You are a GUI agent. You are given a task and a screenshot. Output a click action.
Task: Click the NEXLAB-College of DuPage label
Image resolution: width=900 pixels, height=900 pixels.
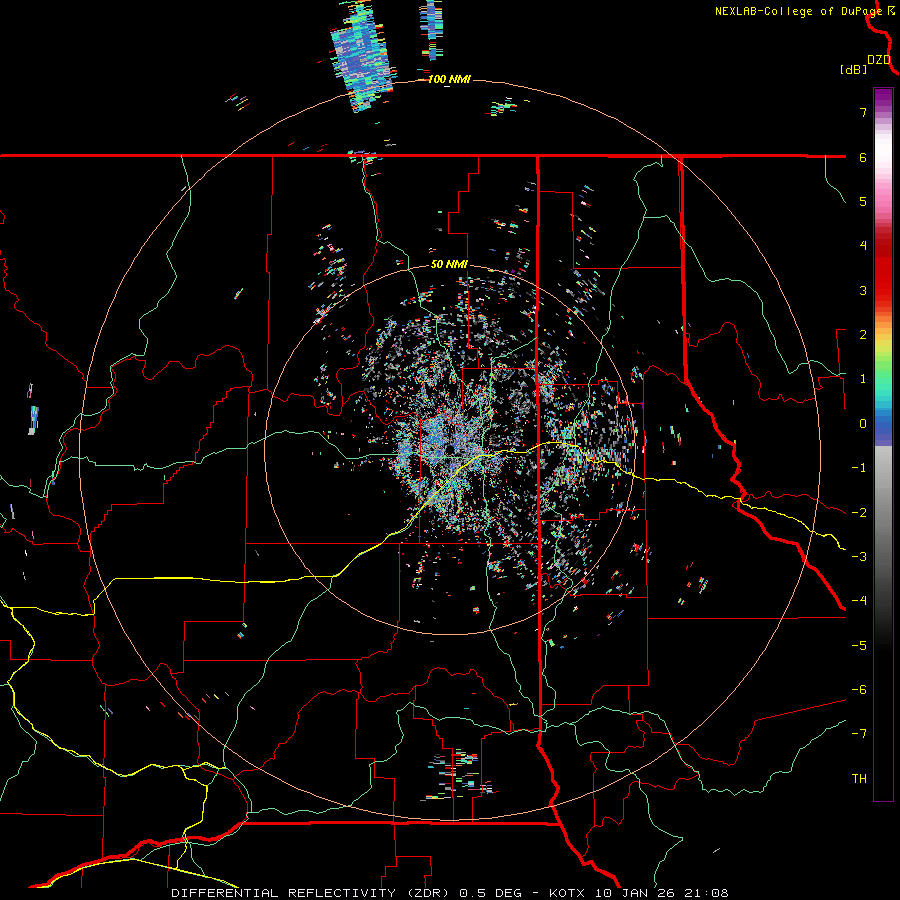click(798, 11)
